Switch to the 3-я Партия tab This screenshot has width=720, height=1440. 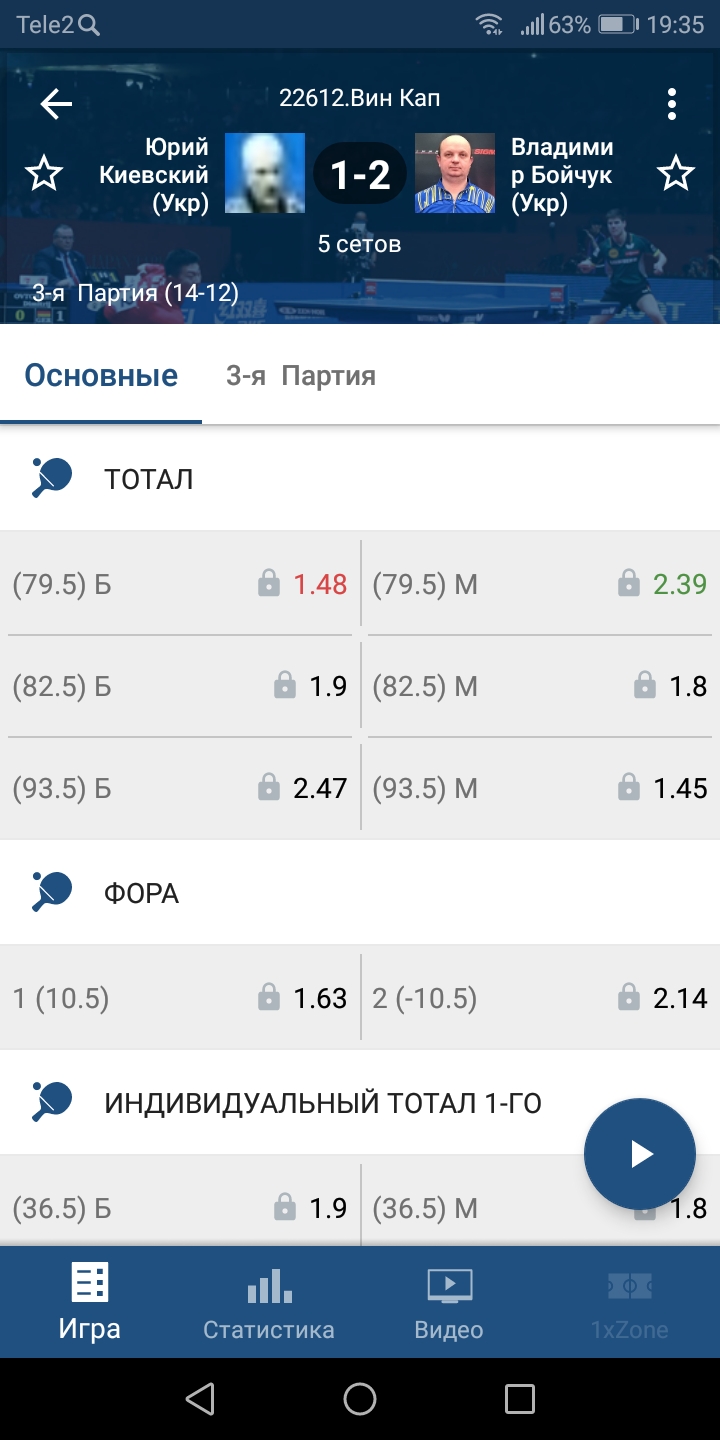click(301, 376)
